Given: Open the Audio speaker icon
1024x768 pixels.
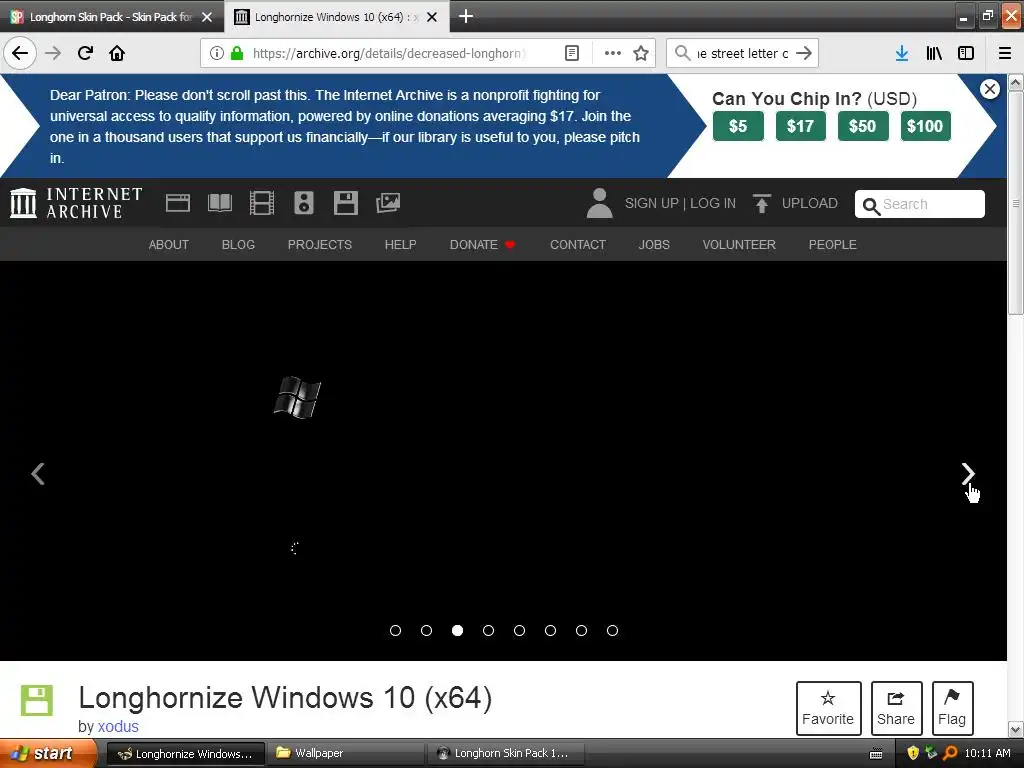Looking at the screenshot, I should pyautogui.click(x=304, y=203).
